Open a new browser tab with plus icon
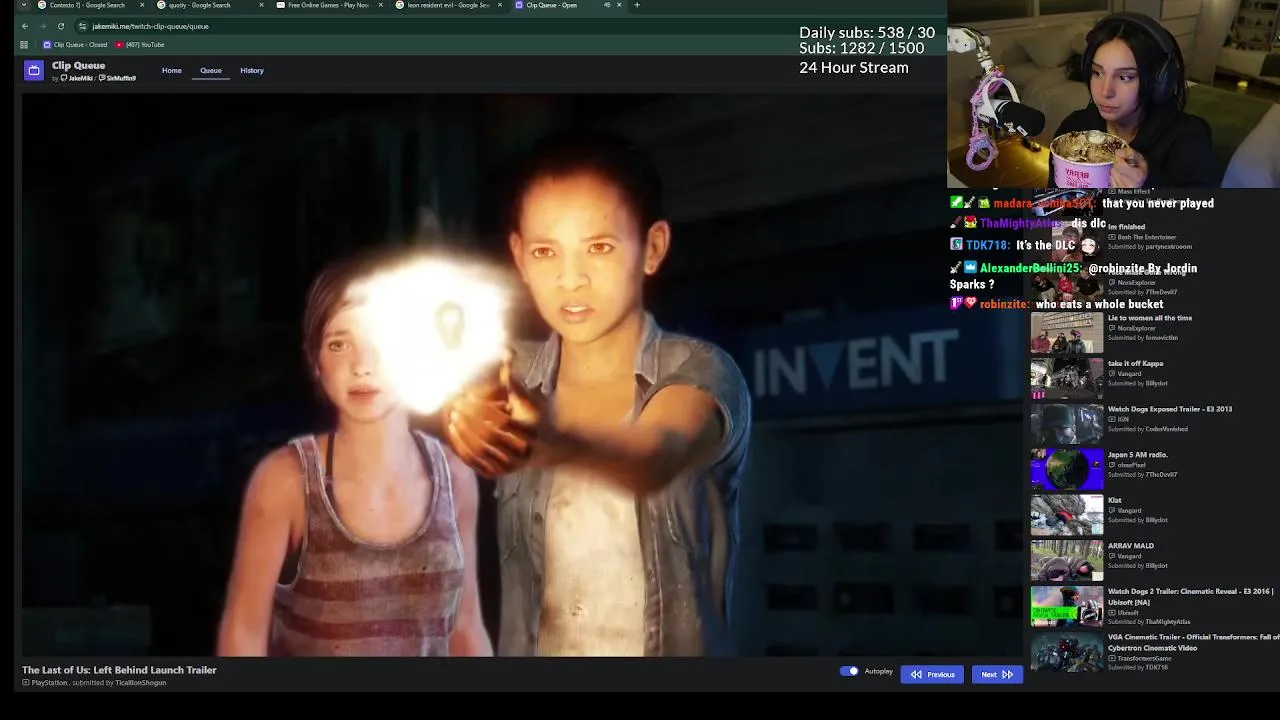The height and width of the screenshot is (720, 1280). coord(637,5)
